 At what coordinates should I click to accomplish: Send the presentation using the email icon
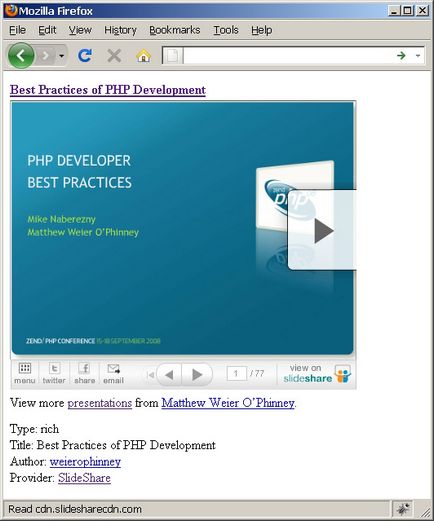[113, 373]
